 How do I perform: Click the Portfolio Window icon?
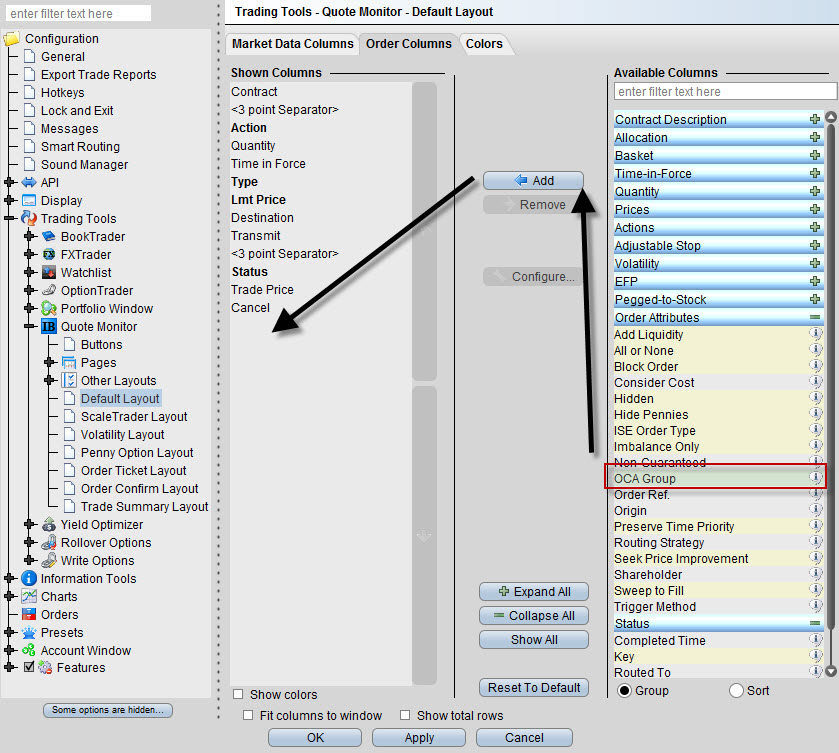[49, 308]
